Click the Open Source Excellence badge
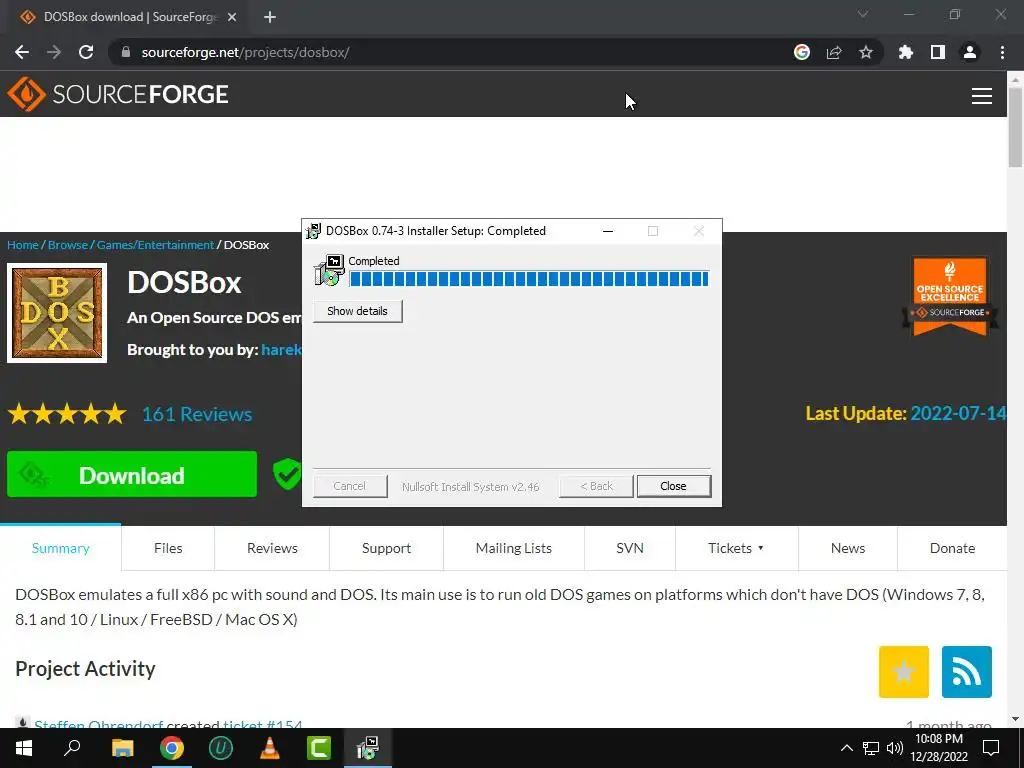The height and width of the screenshot is (768, 1024). coord(950,296)
